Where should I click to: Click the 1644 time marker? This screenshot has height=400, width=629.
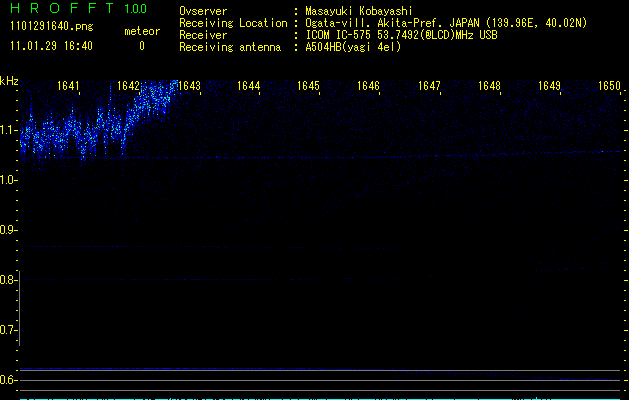coord(249,86)
